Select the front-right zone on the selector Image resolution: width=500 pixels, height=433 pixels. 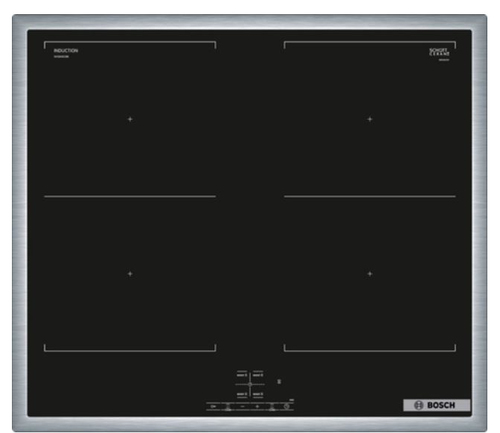click(258, 394)
